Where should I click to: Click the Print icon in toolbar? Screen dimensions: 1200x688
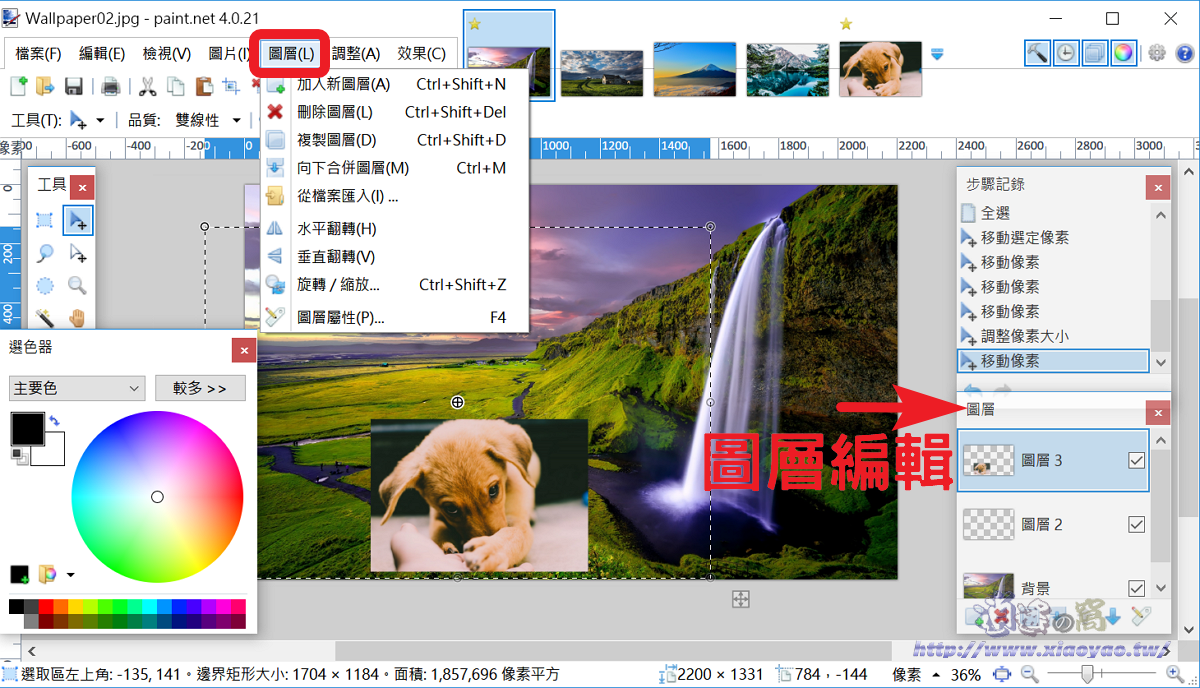[111, 86]
